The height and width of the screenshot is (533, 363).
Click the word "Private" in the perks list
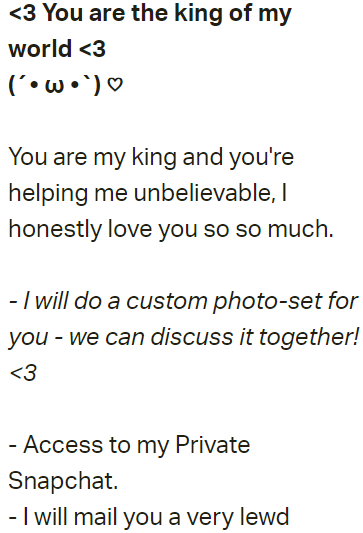213,444
